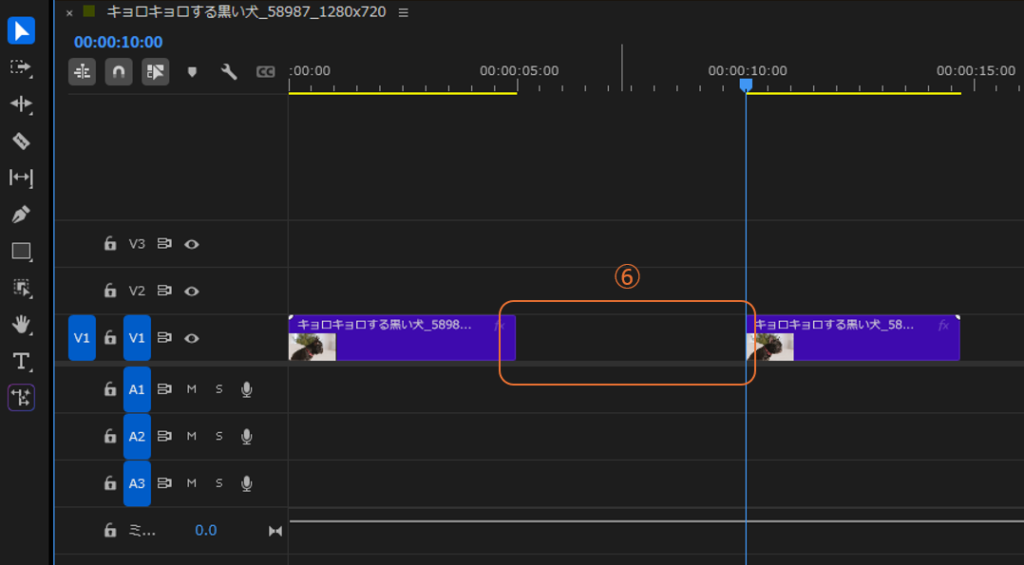Choose the Ripple Edit tool
This screenshot has height=565, width=1024.
tap(21, 104)
